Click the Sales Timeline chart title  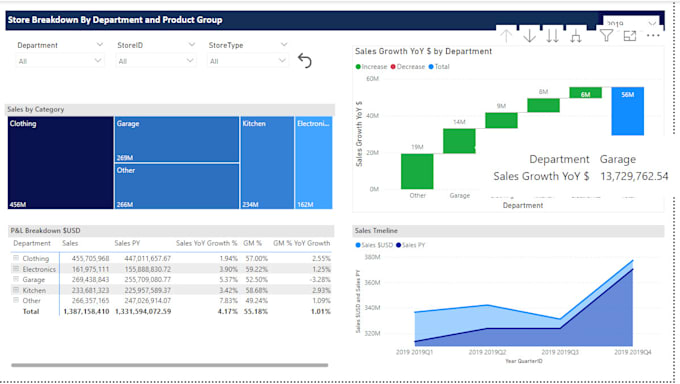pos(376,231)
